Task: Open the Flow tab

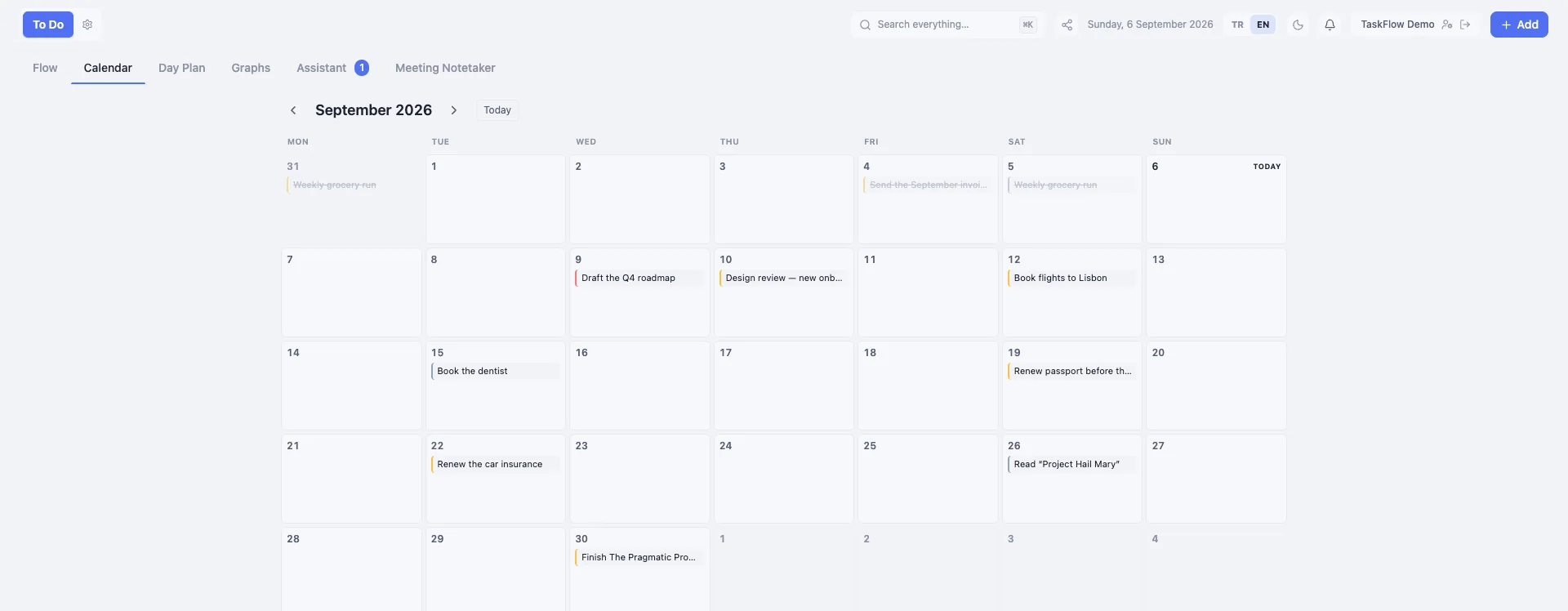Action: (45, 68)
